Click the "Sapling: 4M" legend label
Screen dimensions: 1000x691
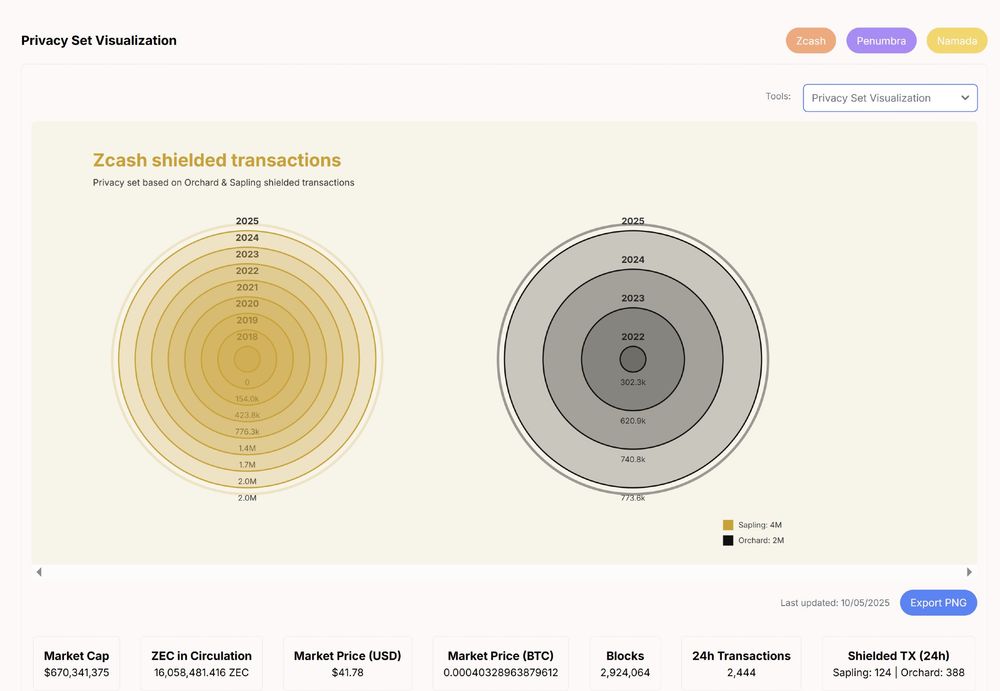[760, 525]
